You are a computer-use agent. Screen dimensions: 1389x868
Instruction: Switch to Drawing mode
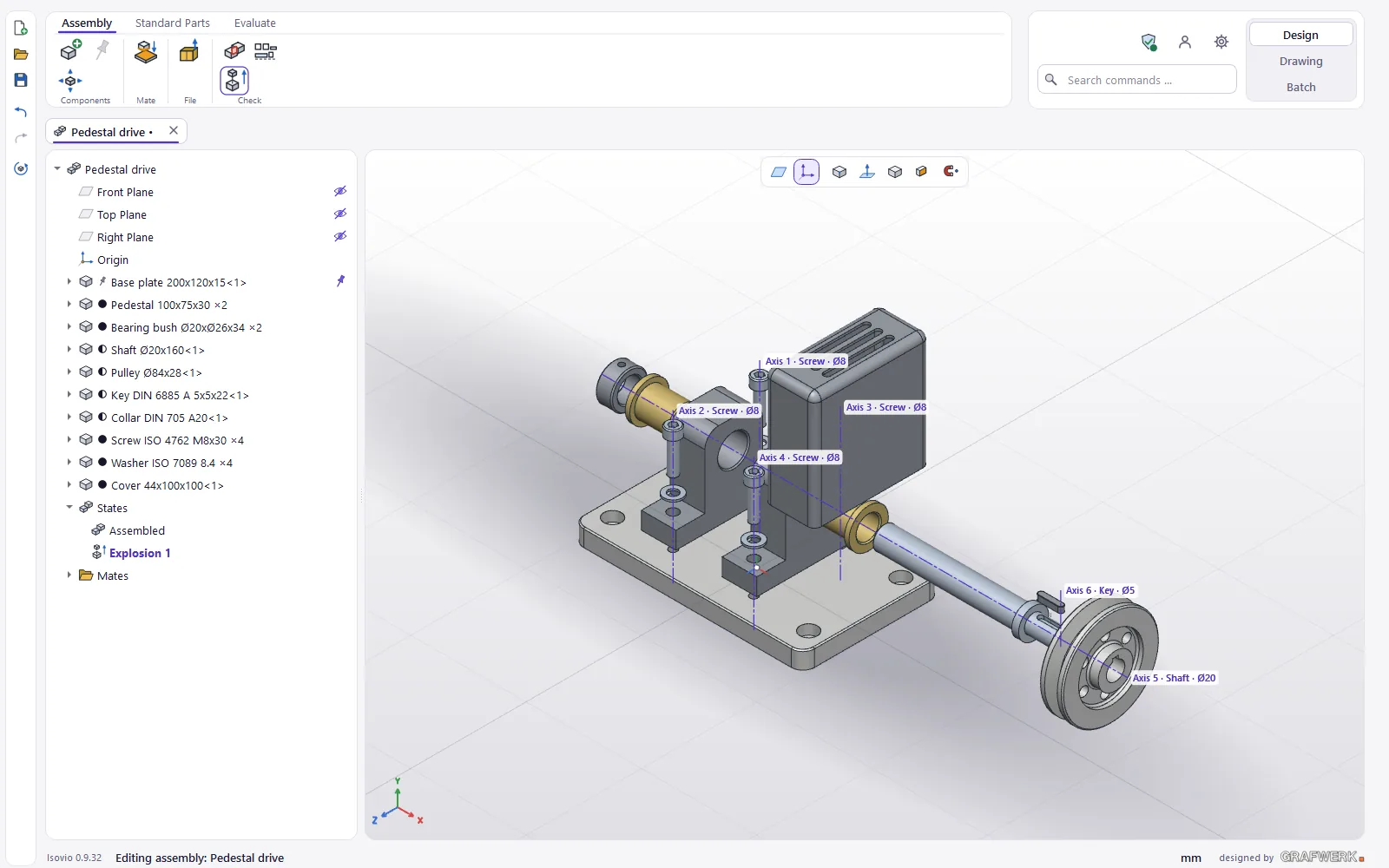1300,61
